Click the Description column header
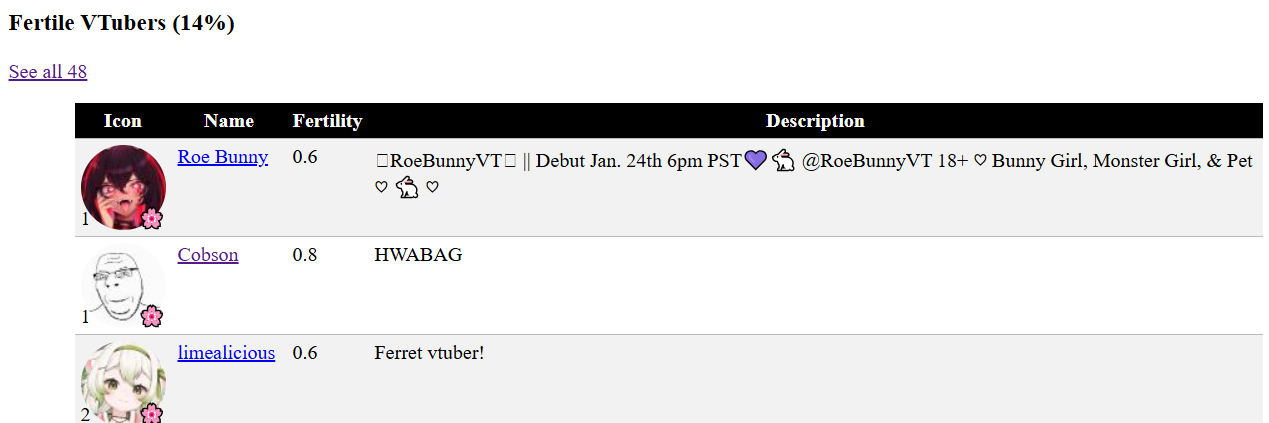This screenshot has height=423, width=1269. coord(815,121)
